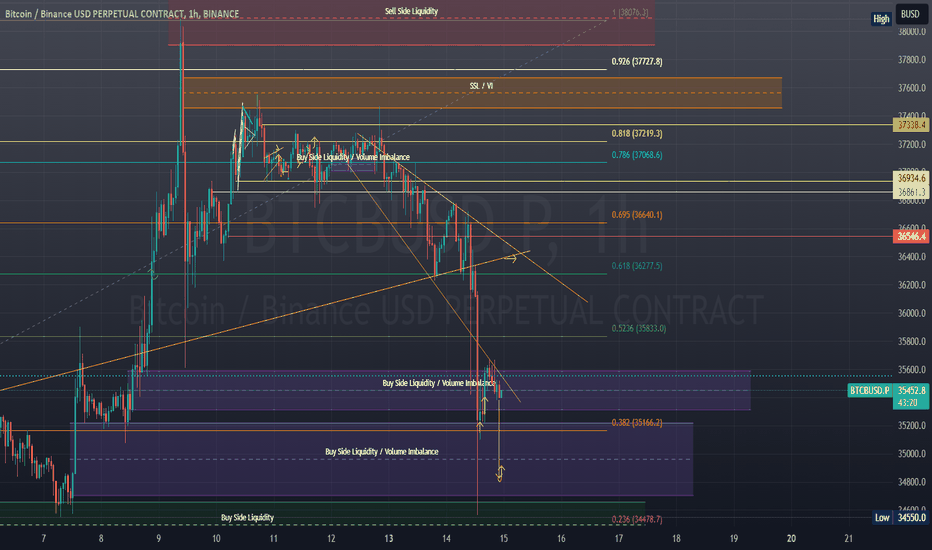Screen dimensions: 932x550
Task: Select the 0.786 (37068.6) fib label
Action: pyautogui.click(x=637, y=155)
